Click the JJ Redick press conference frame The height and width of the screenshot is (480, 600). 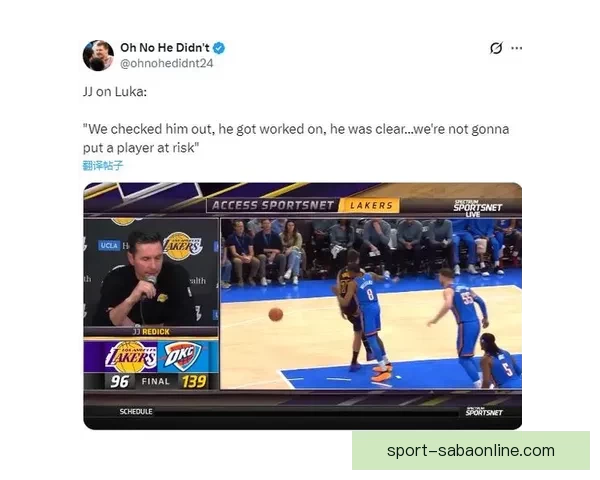point(151,272)
